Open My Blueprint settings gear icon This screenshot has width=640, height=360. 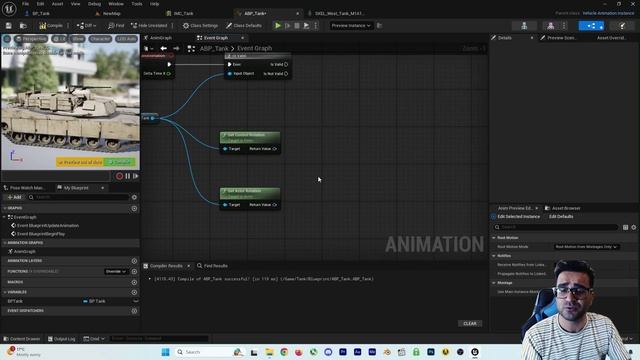[134, 197]
